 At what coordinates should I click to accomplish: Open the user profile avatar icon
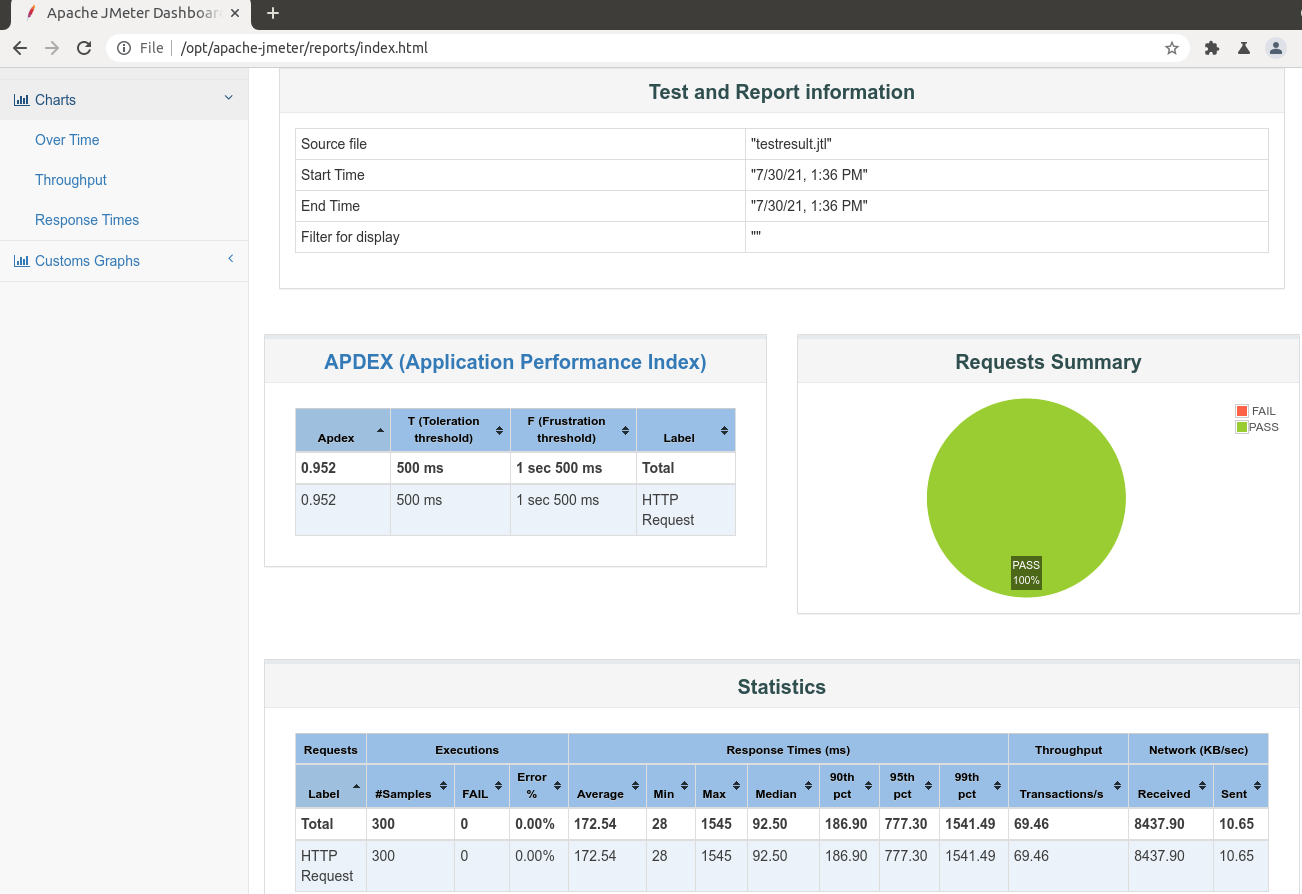pyautogui.click(x=1276, y=48)
